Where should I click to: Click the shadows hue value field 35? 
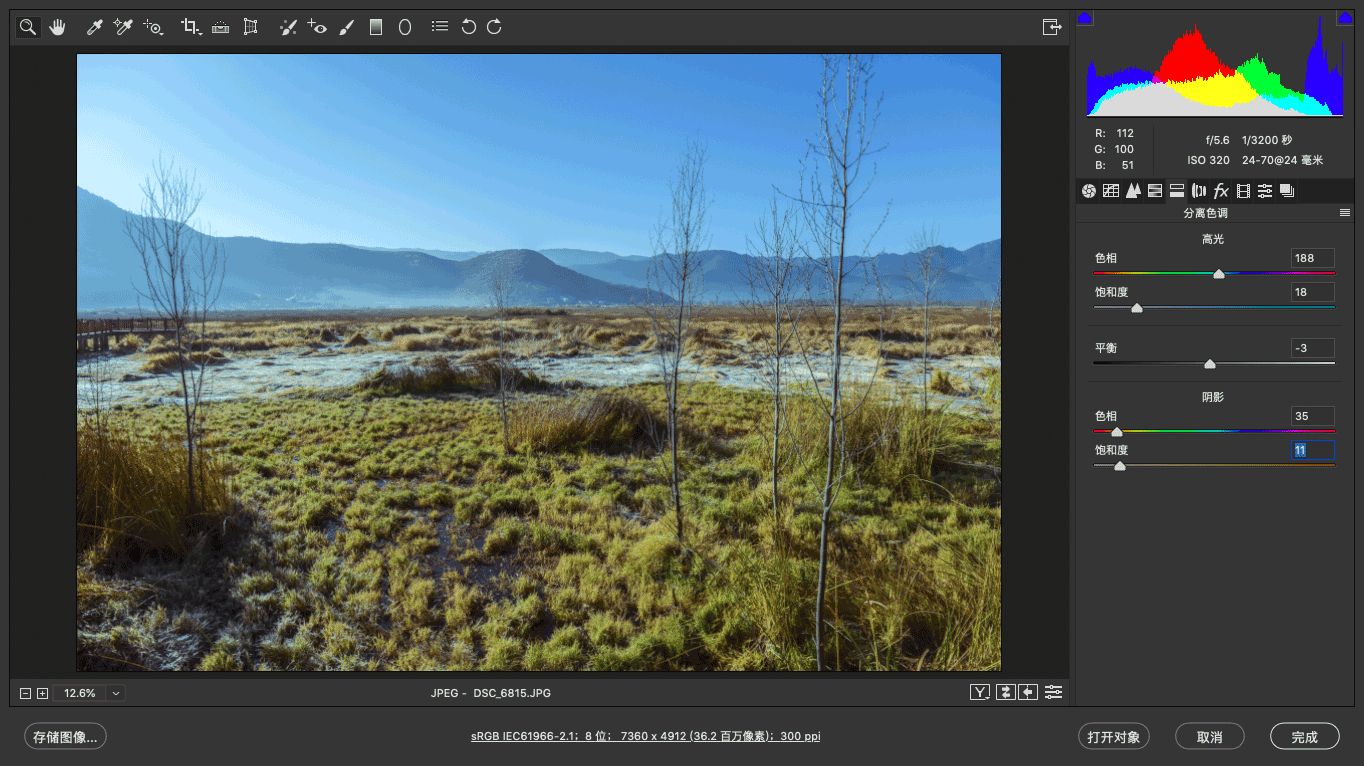[1312, 416]
